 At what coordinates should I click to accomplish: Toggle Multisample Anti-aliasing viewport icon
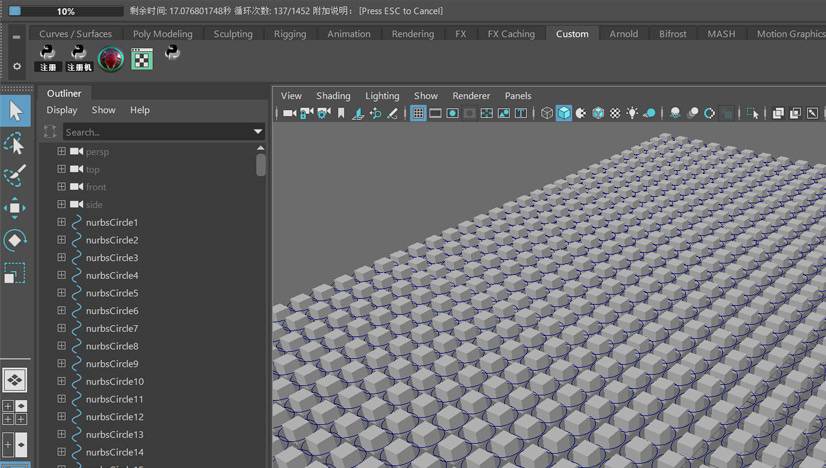click(x=710, y=113)
